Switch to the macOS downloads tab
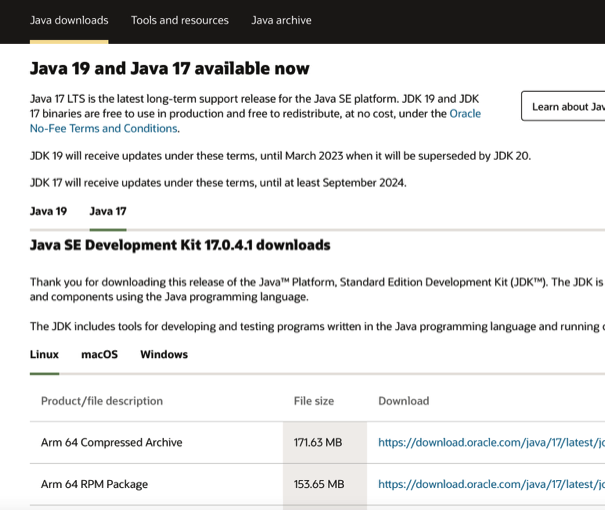This screenshot has height=510, width=605. pyautogui.click(x=99, y=354)
